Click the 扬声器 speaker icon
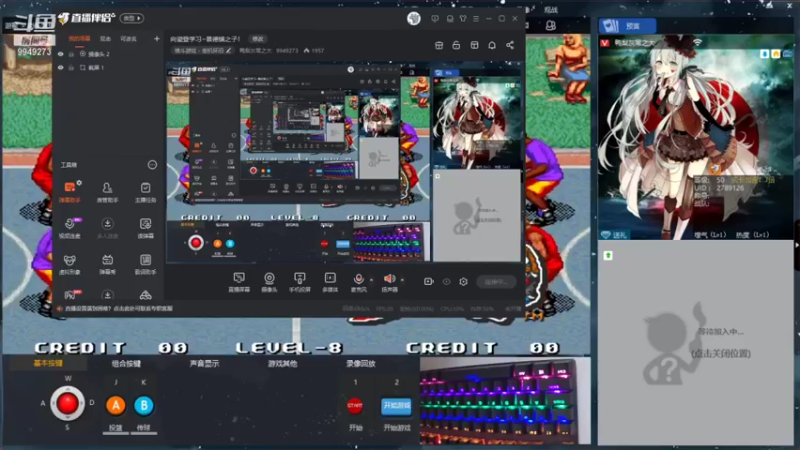This screenshot has height=450, width=800. coord(389,279)
